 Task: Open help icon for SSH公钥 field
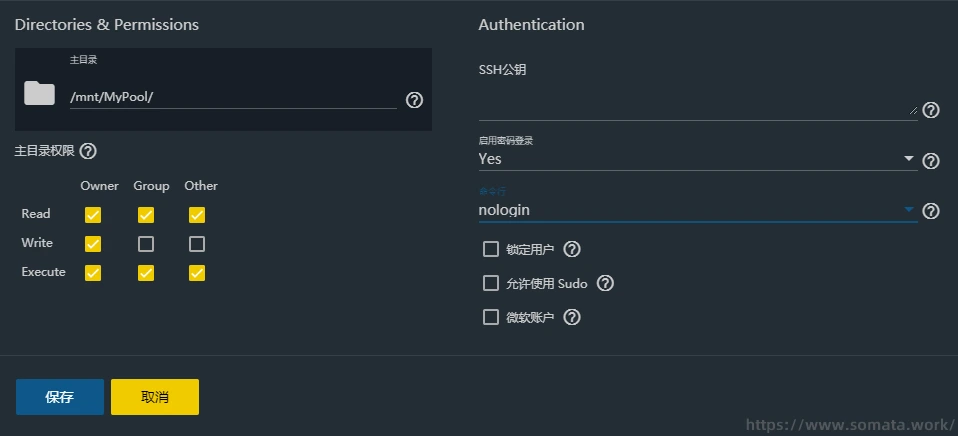(x=931, y=110)
